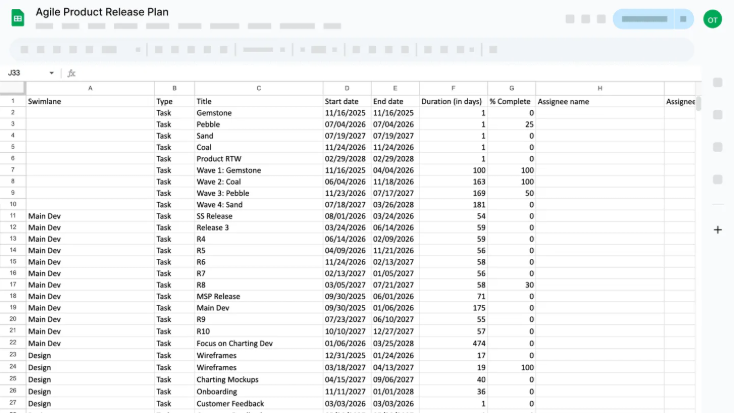Expand the Name box dropdown arrow
Image resolution: width=734 pixels, height=413 pixels.
click(x=52, y=73)
